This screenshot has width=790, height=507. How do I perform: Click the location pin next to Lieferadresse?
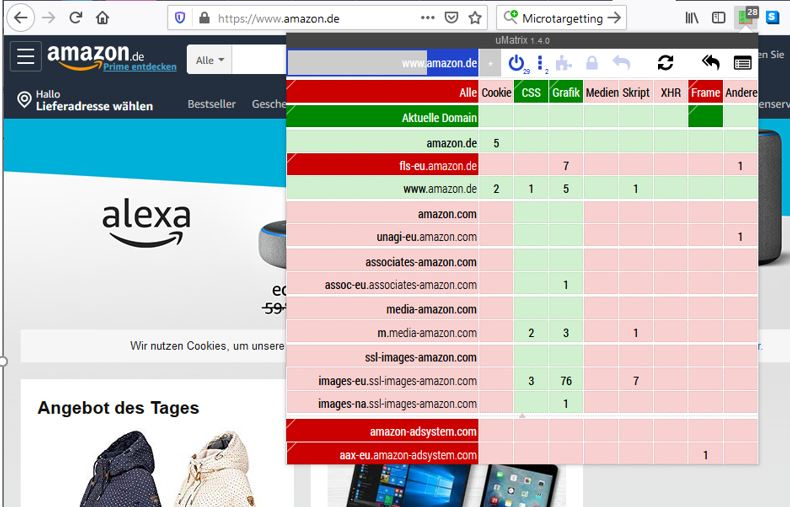point(24,100)
